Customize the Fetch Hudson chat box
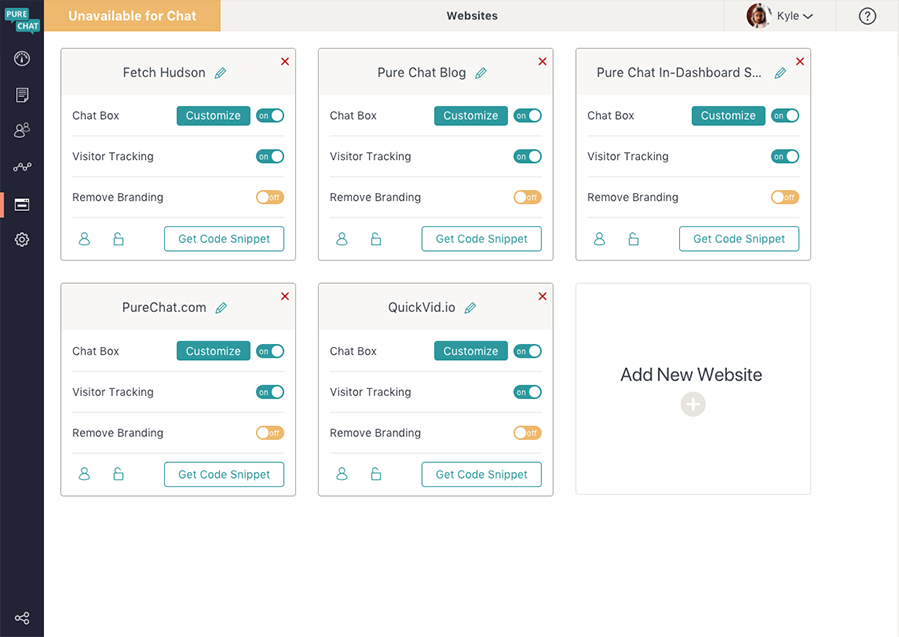This screenshot has width=899, height=637. click(213, 116)
